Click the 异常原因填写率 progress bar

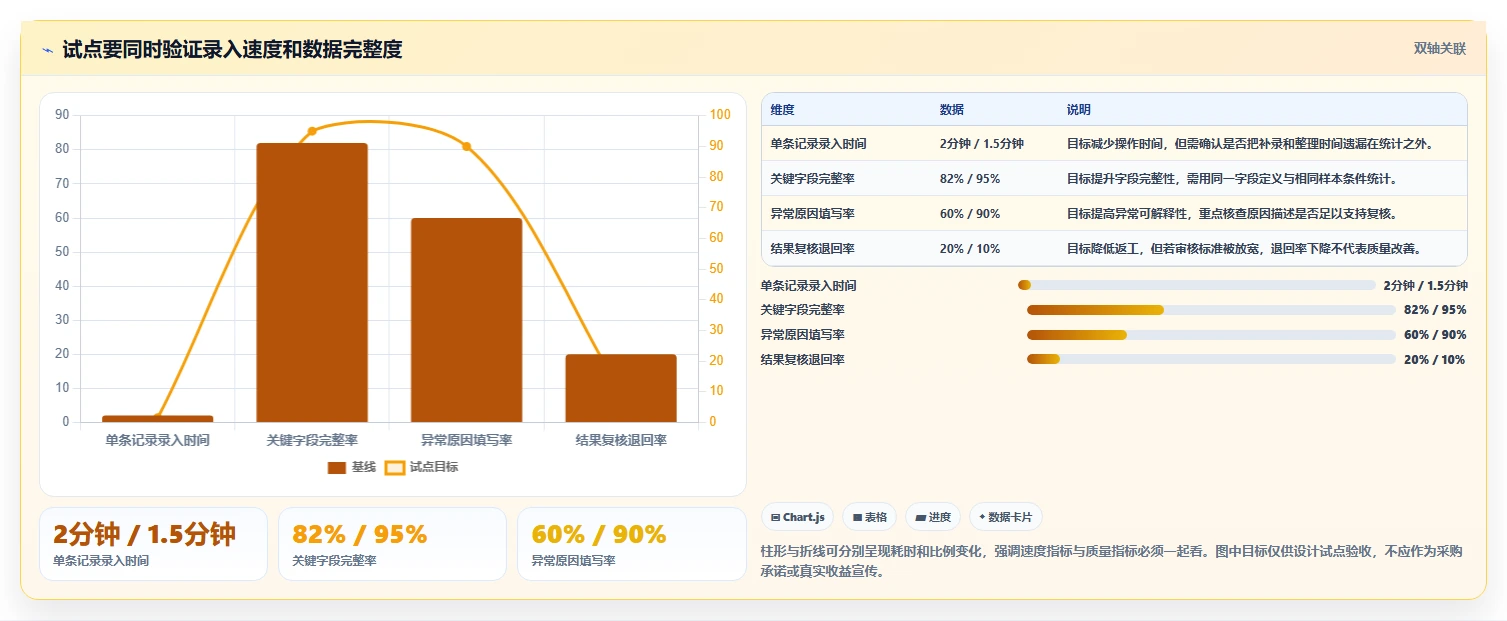tap(1211, 335)
